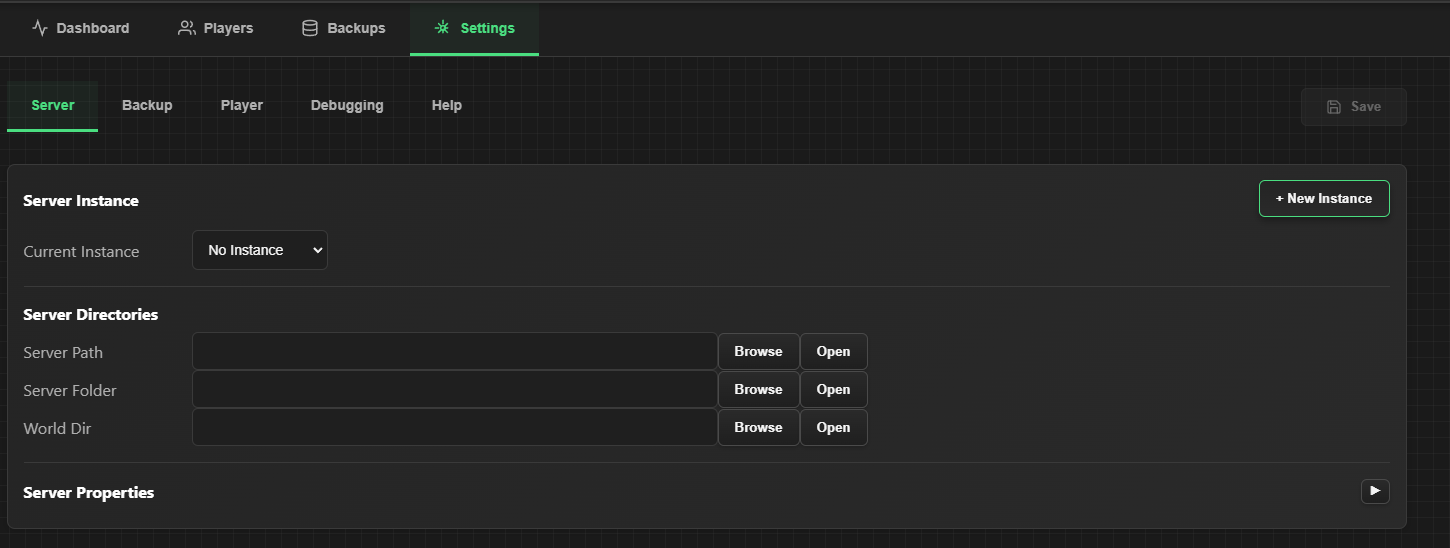Open the Dashboard tab
This screenshot has width=1450, height=548.
pyautogui.click(x=81, y=28)
